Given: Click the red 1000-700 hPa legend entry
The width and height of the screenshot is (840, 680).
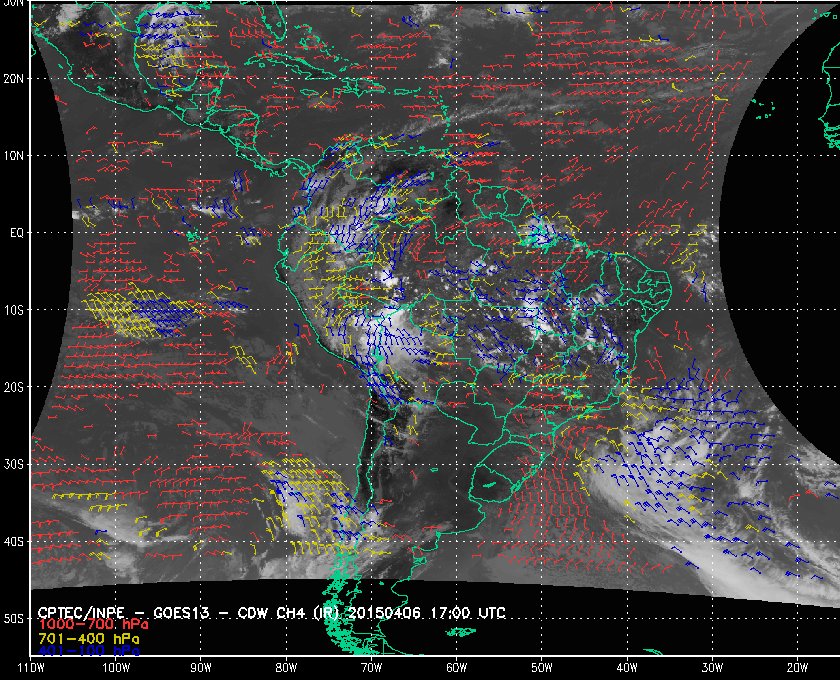Looking at the screenshot, I should [x=85, y=624].
